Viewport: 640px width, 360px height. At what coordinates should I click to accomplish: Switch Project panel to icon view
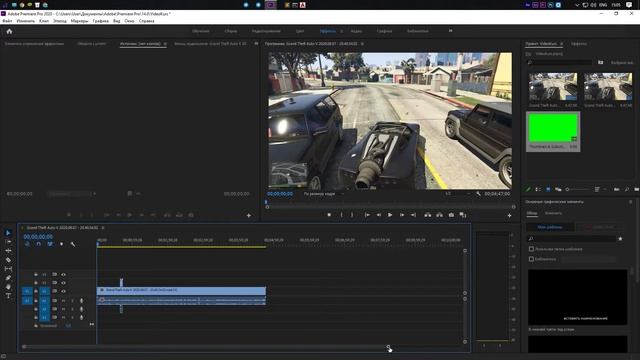[548, 189]
